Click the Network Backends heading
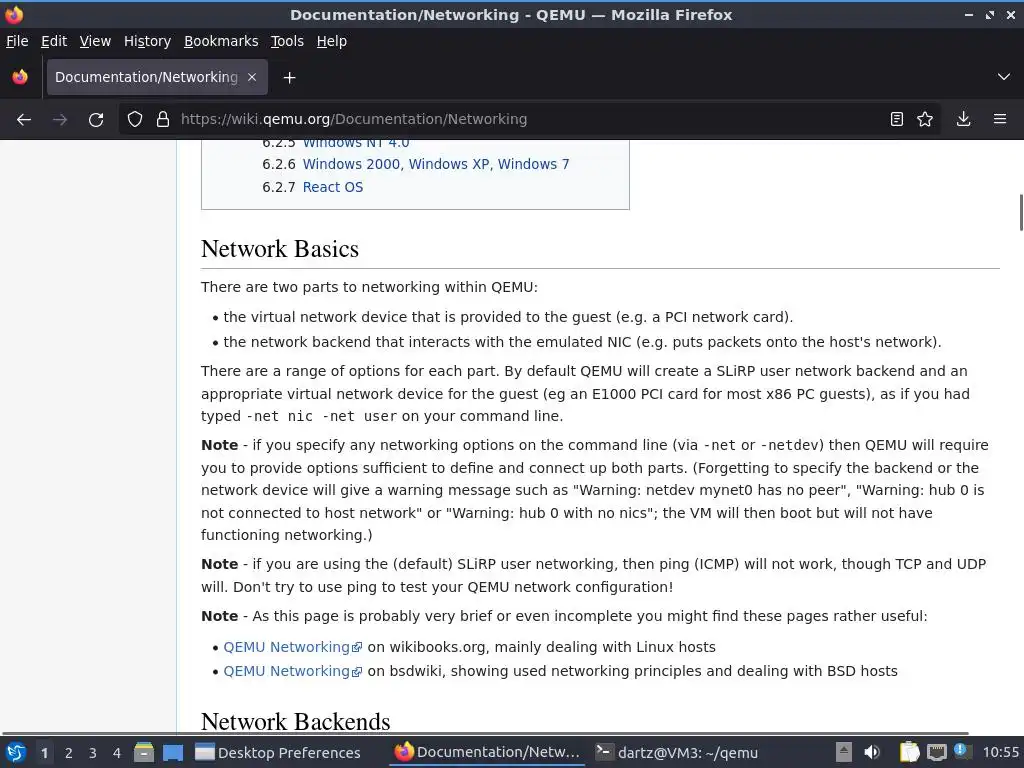This screenshot has width=1024, height=768. pos(295,721)
